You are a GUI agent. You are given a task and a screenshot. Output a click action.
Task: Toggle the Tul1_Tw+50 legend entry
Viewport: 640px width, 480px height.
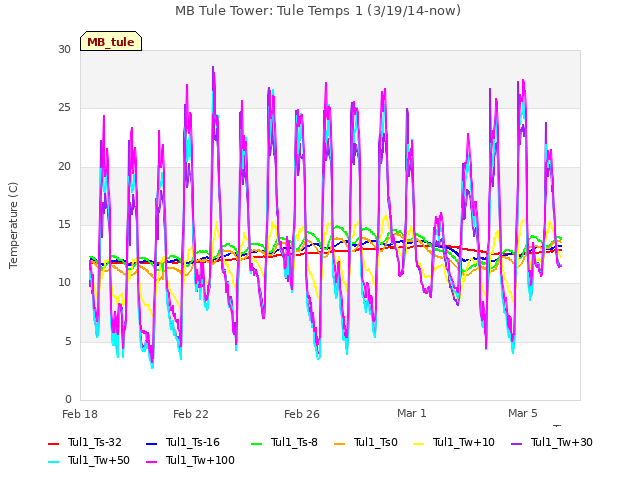[89, 460]
